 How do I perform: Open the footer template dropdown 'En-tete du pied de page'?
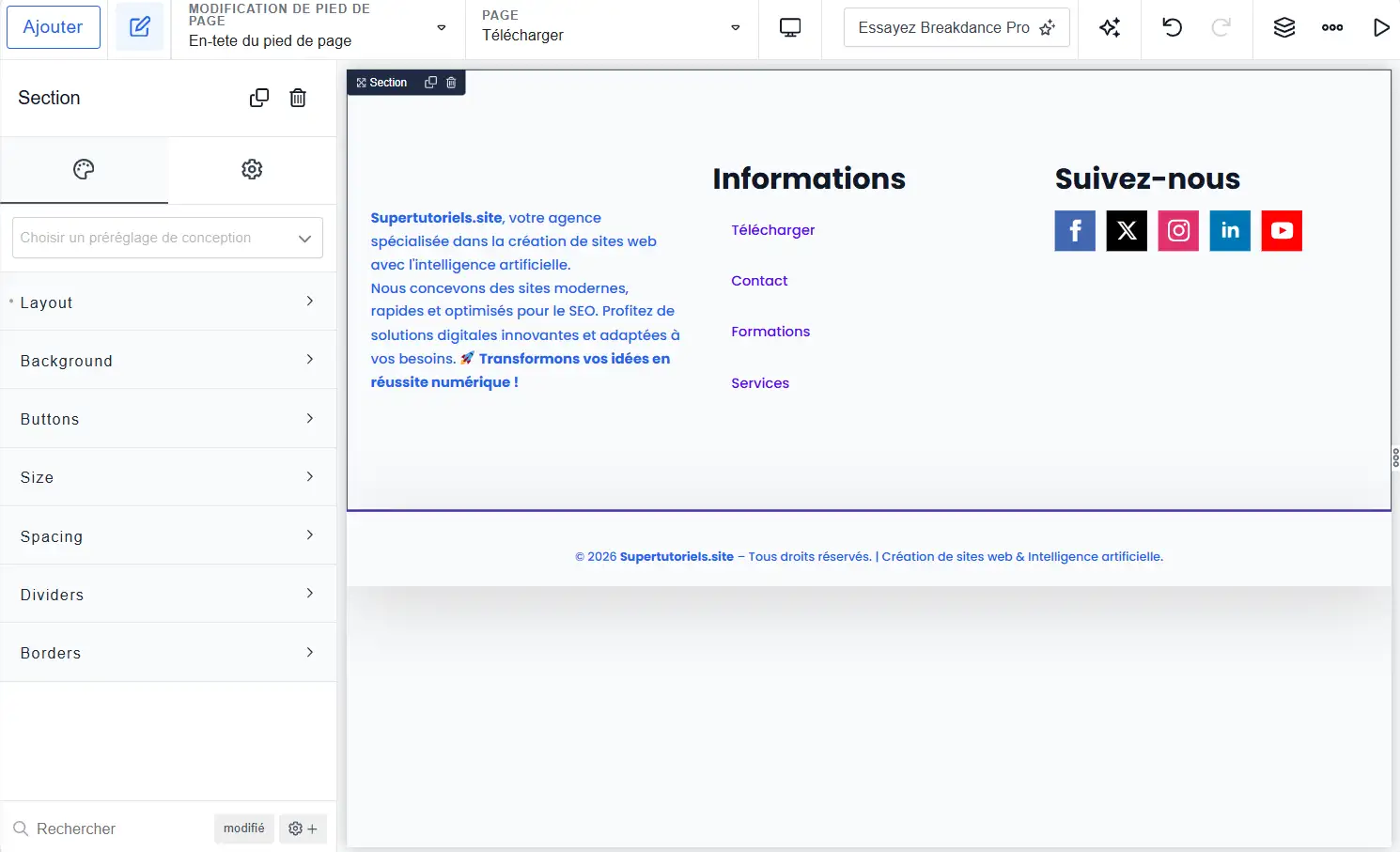(x=318, y=27)
